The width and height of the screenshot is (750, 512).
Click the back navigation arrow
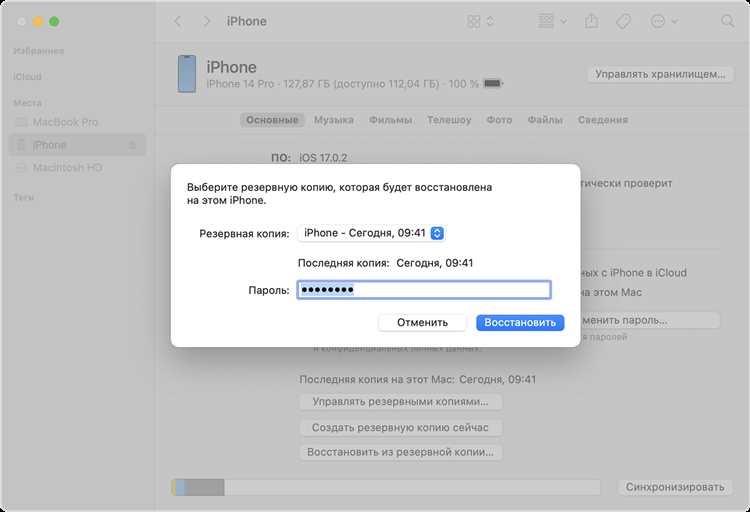click(x=178, y=21)
